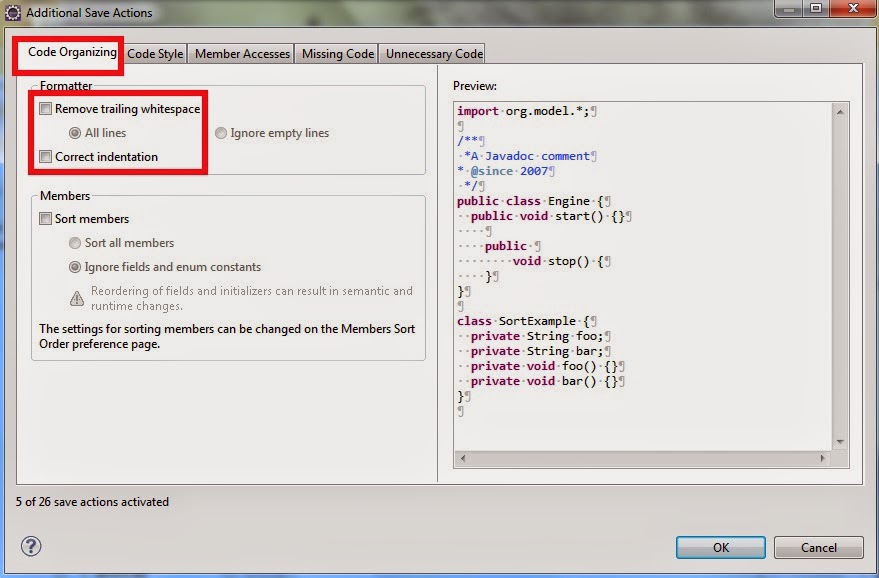Select the All lines radio button
The image size is (879, 578).
75,131
